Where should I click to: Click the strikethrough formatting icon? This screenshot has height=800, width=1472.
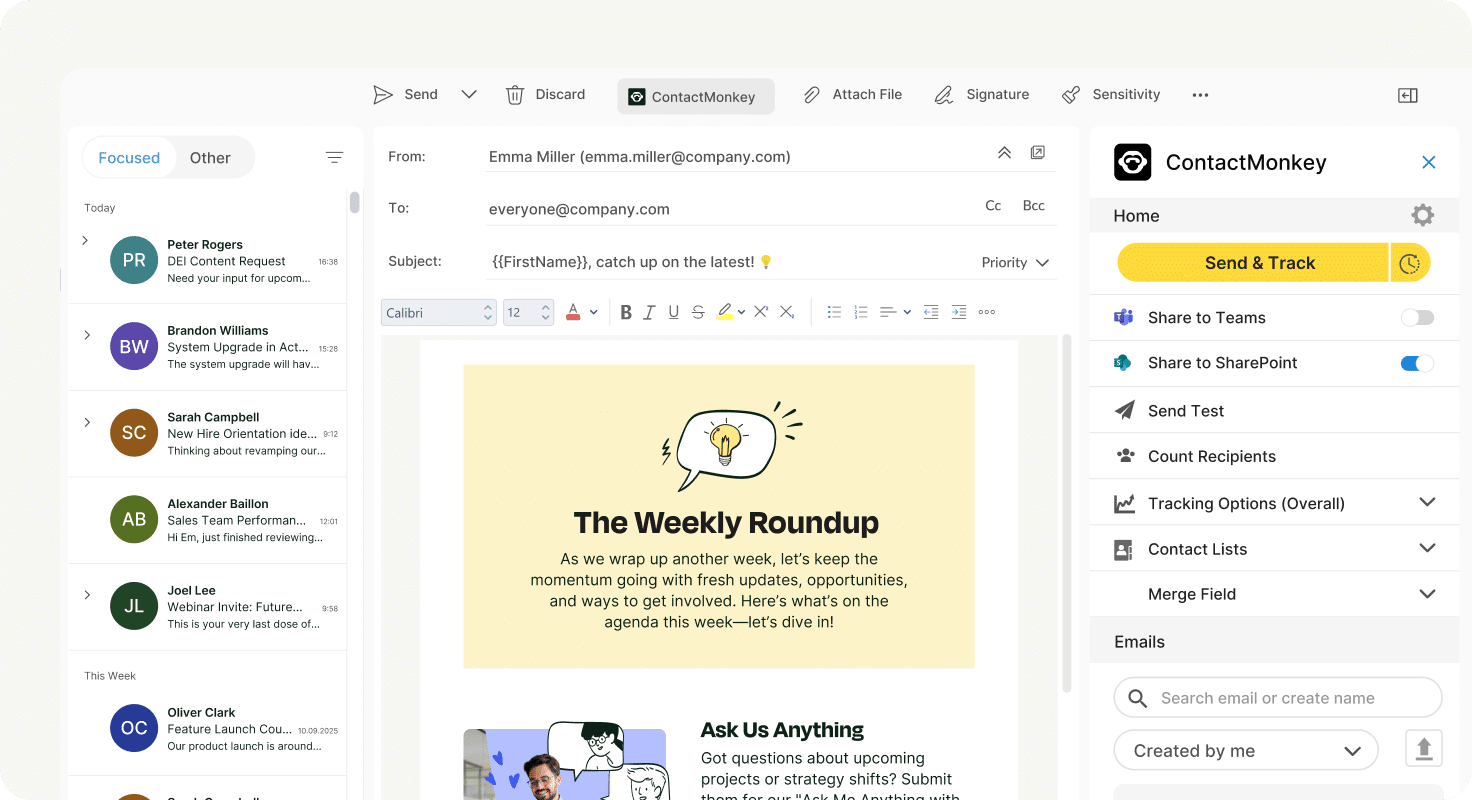(x=698, y=312)
